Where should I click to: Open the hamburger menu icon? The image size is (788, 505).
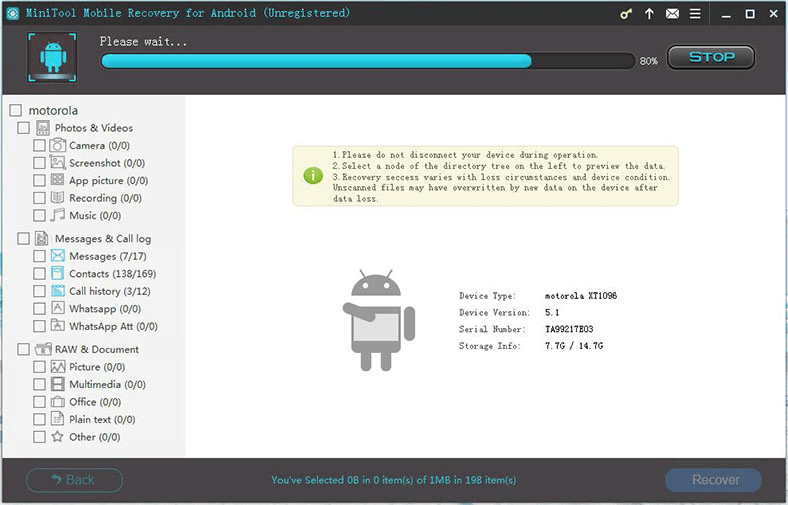[x=695, y=14]
